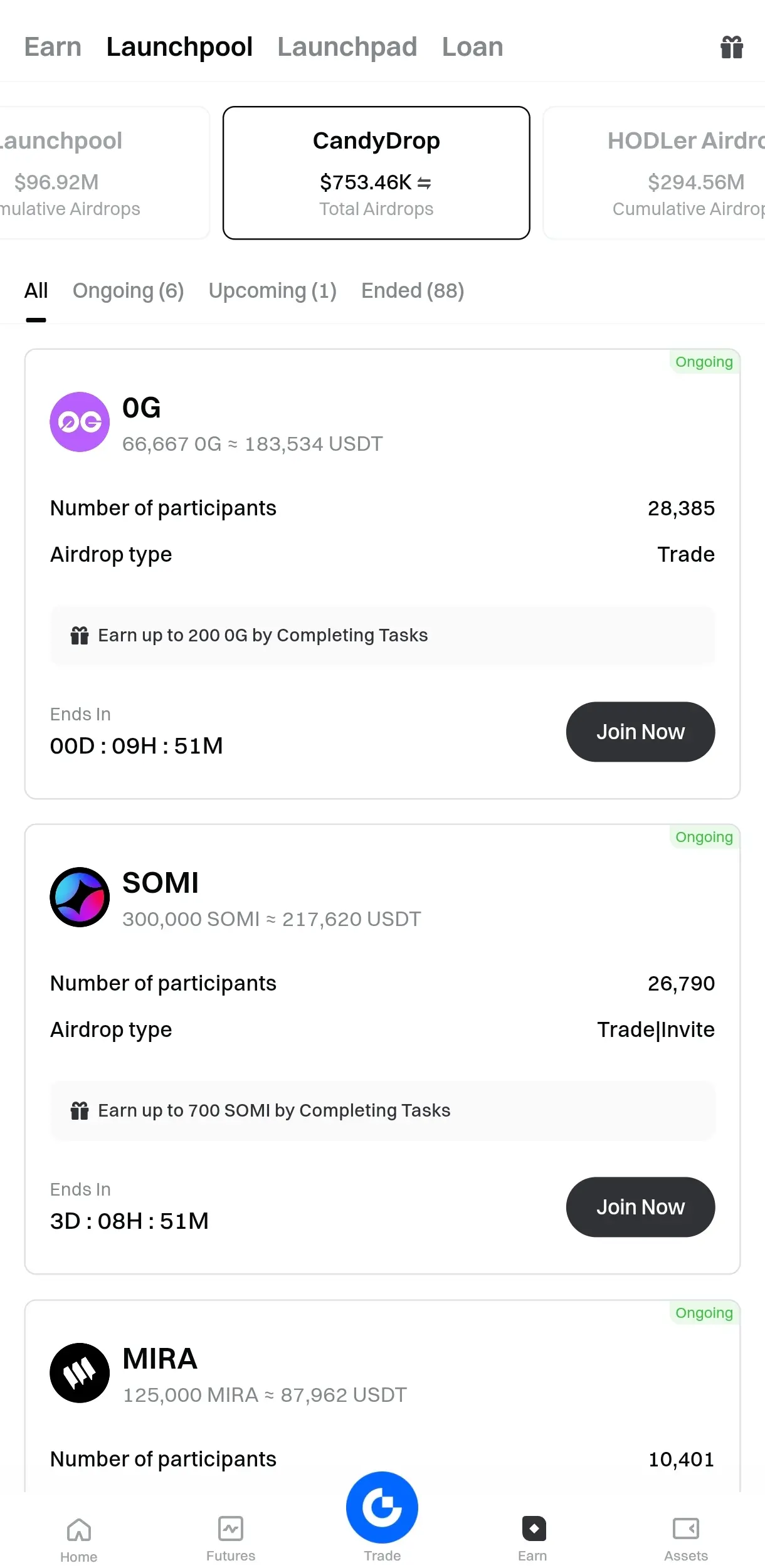
Task: Open the gift rewards icon
Action: point(731,47)
